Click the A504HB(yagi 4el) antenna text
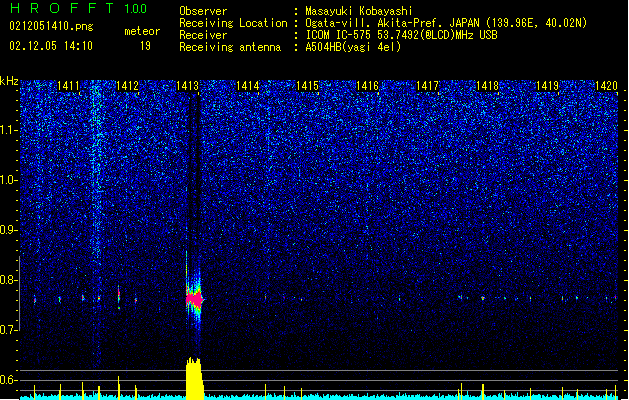This screenshot has width=629, height=400. point(353,47)
